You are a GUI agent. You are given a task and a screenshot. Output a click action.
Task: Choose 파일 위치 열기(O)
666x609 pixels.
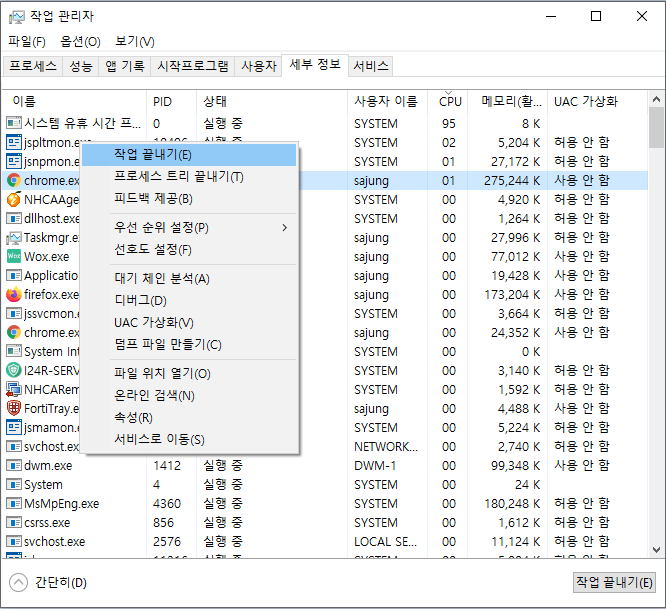(189, 374)
